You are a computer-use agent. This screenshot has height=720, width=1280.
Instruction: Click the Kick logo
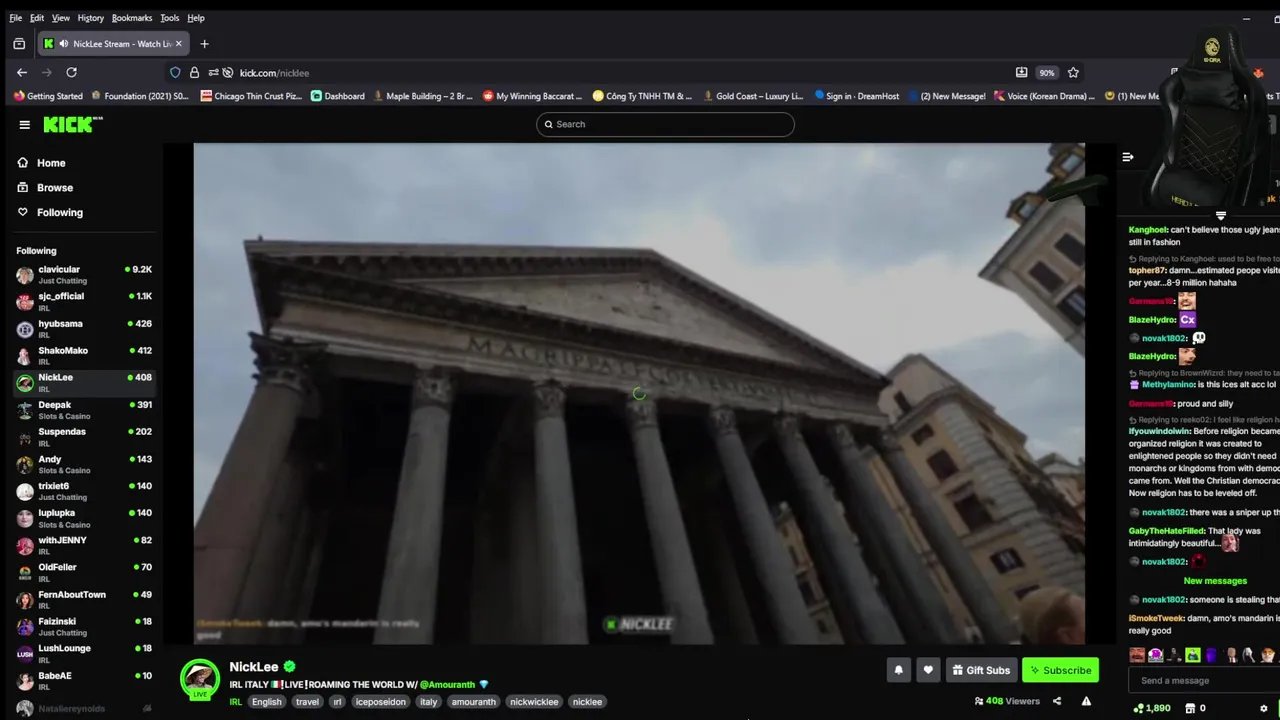point(72,124)
